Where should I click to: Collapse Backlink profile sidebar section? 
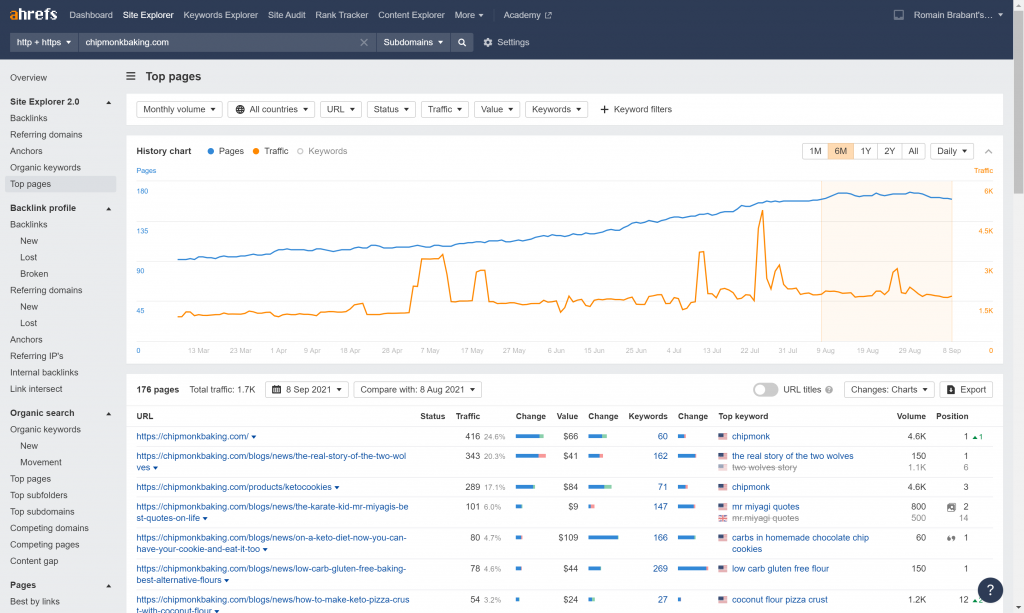108,209
